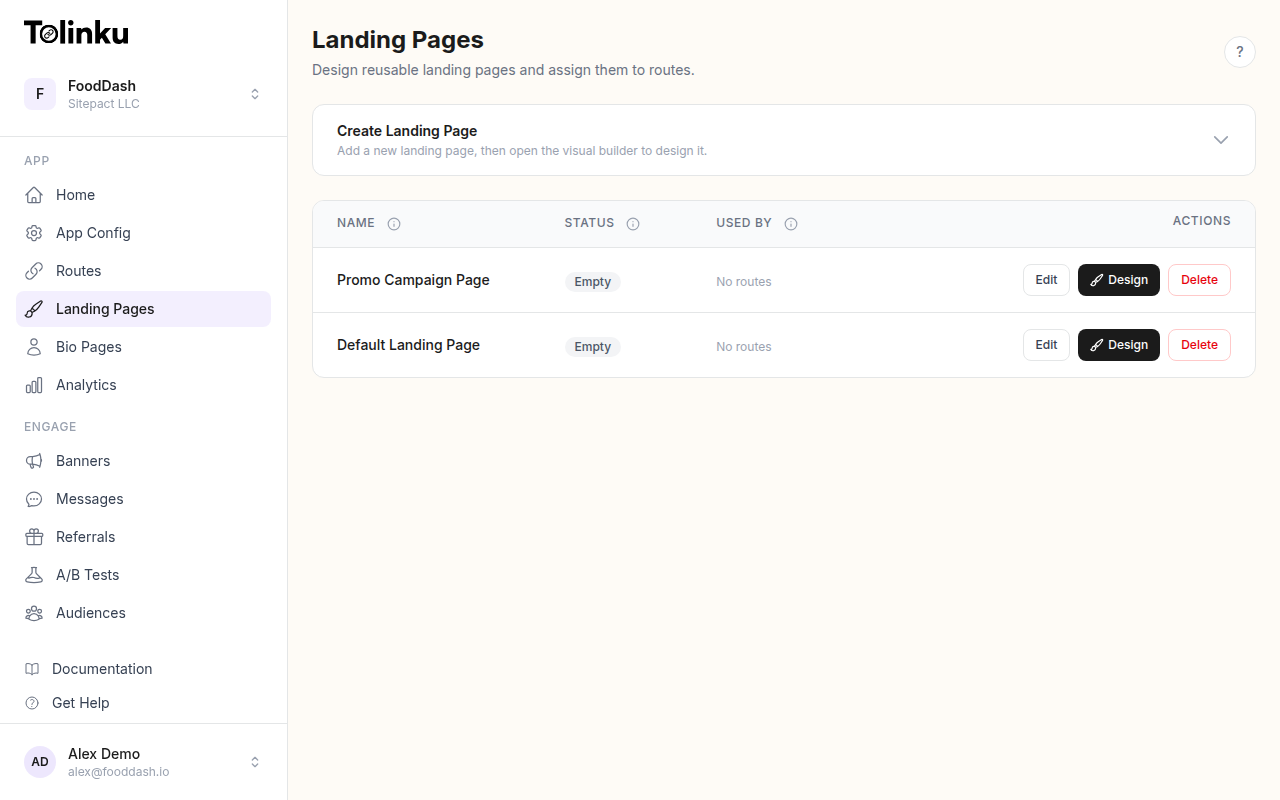
Task: Select the Home icon in the sidebar
Action: [34, 195]
